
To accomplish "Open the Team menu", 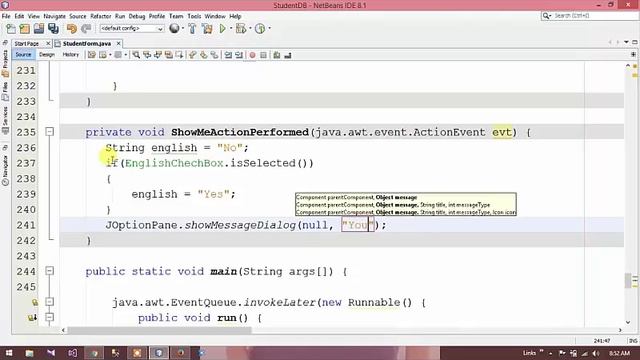I will coord(176,16).
